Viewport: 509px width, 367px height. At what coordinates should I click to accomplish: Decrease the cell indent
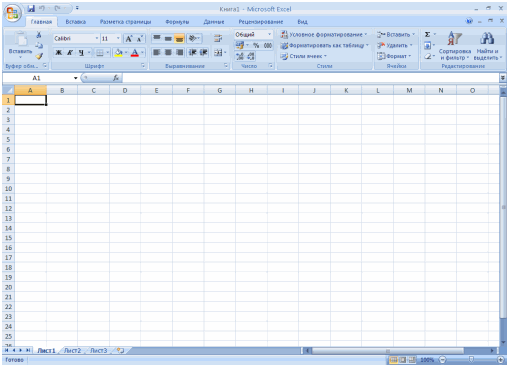[x=192, y=52]
